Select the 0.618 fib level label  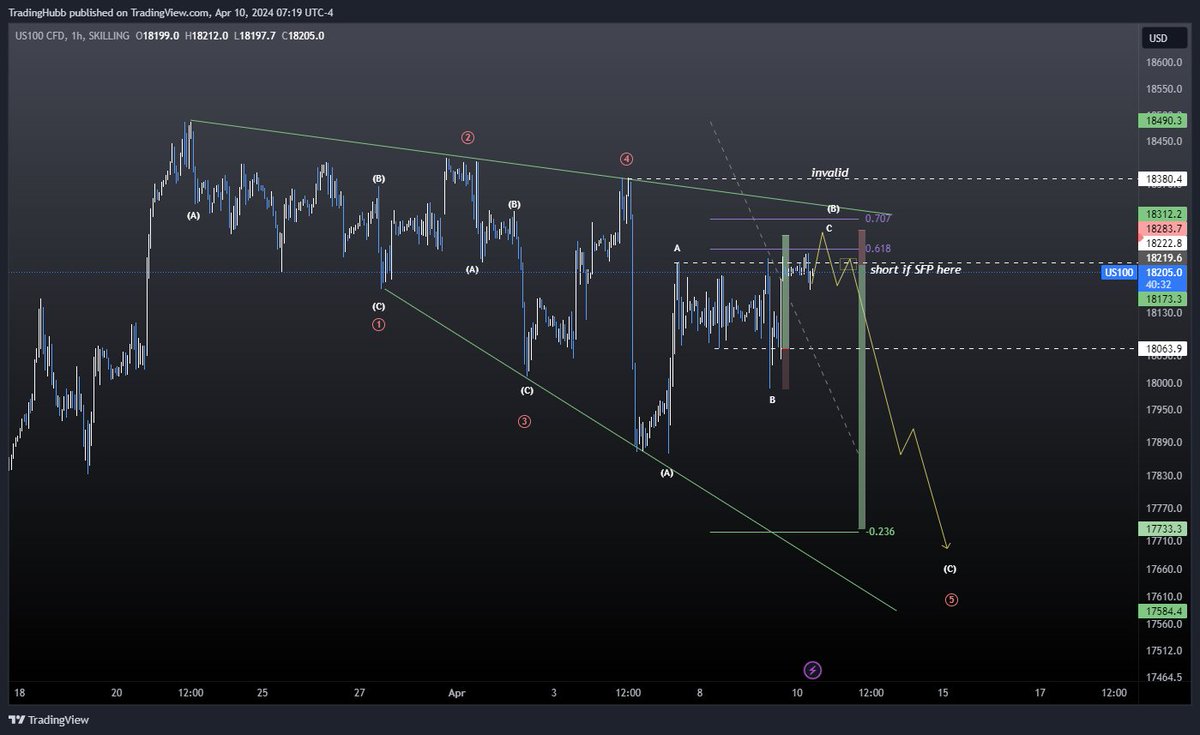[x=878, y=248]
